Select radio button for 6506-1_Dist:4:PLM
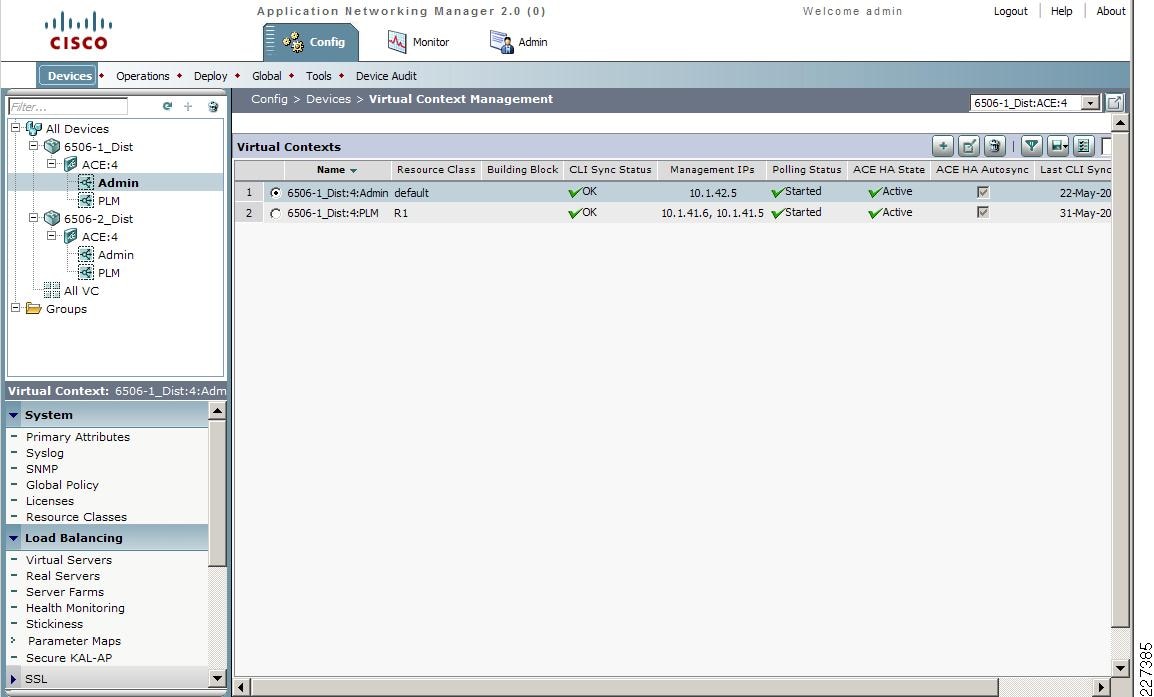The image size is (1154, 697). pyautogui.click(x=275, y=213)
